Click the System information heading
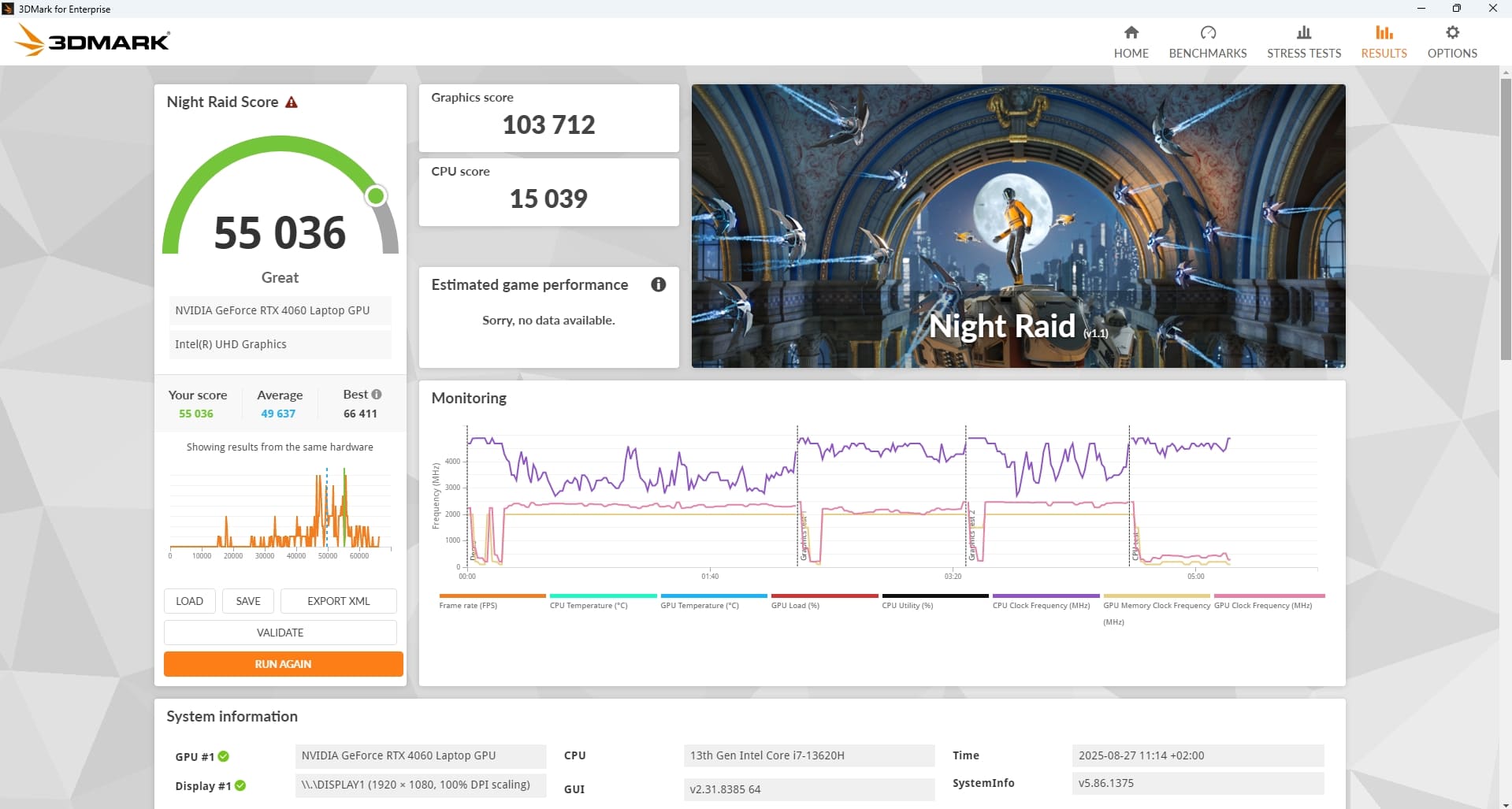This screenshot has height=809, width=1512. [232, 716]
